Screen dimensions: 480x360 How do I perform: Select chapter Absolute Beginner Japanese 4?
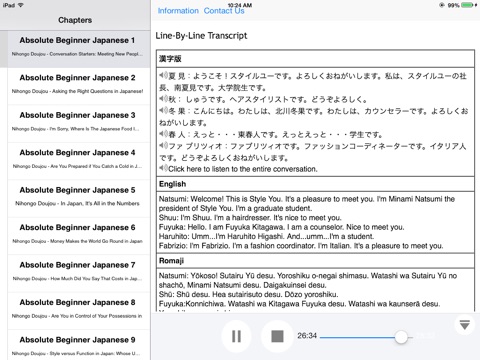tap(79, 161)
